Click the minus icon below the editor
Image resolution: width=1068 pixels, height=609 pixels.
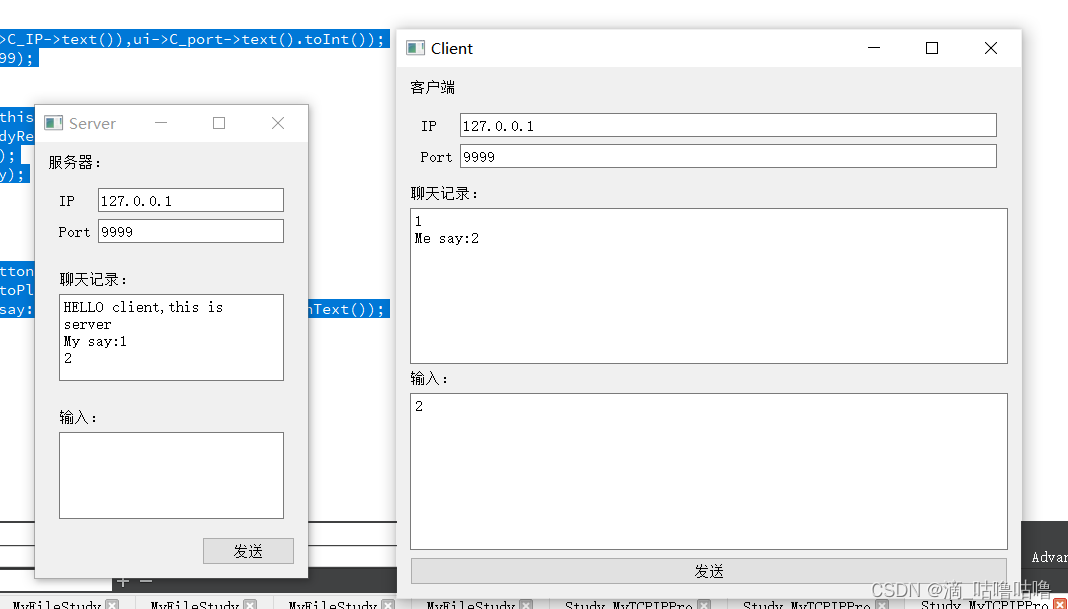click(146, 581)
